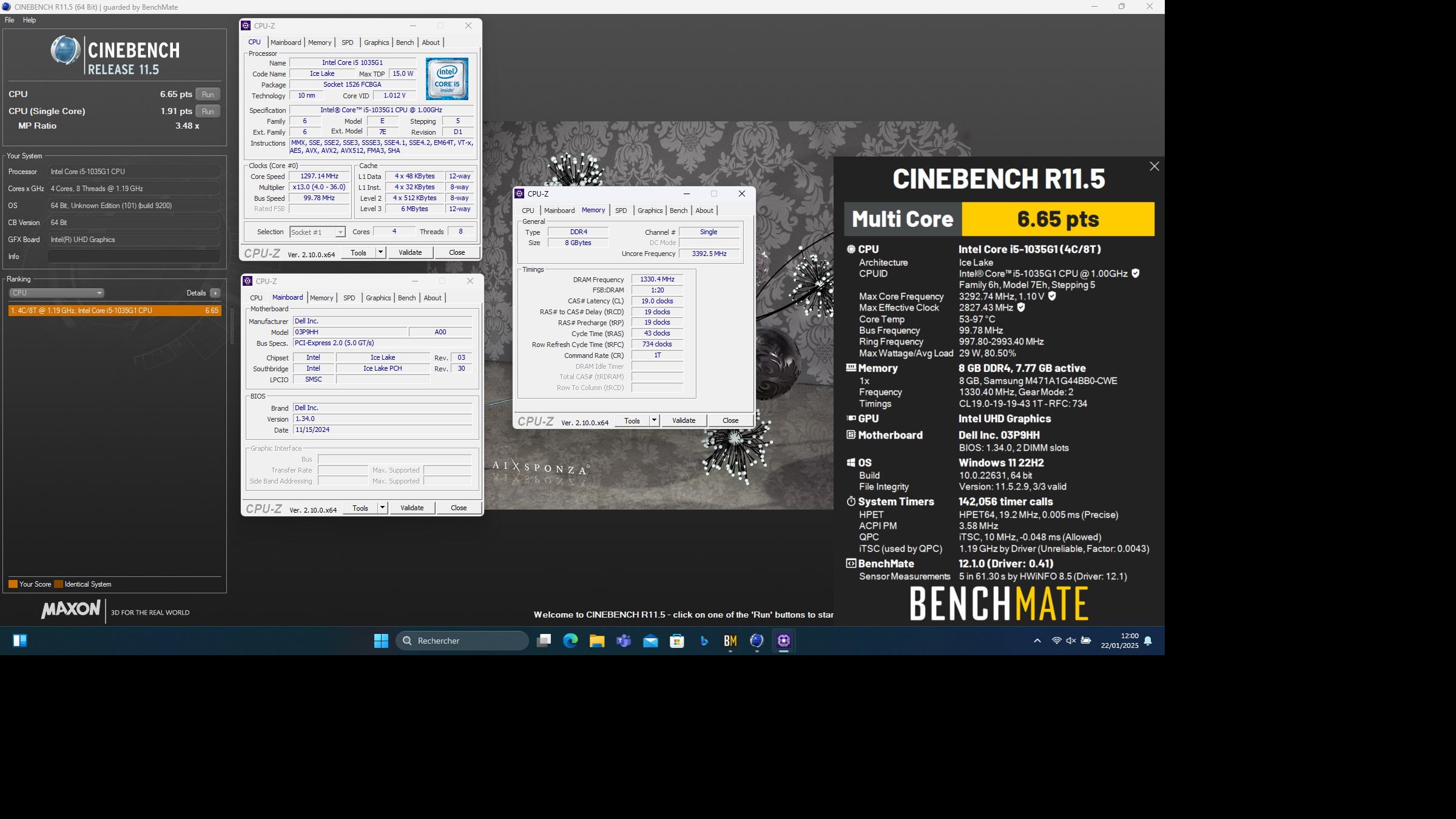Open the Windows Start menu
This screenshot has height=819, width=1456.
pos(381,641)
